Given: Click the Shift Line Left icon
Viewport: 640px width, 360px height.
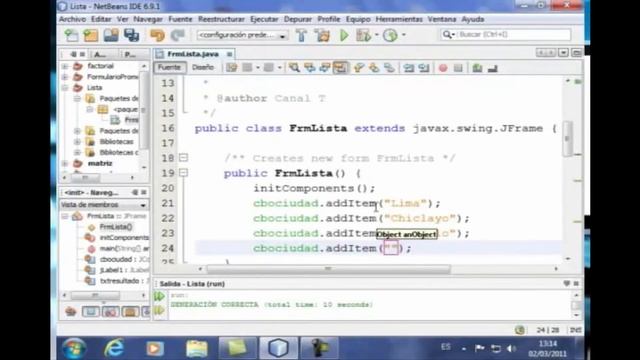Looking at the screenshot, I should 408,68.
